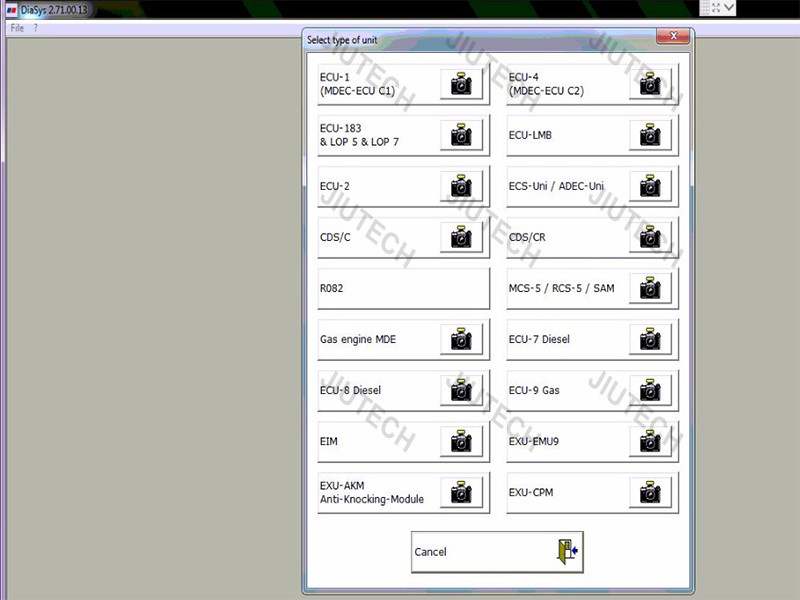This screenshot has width=800, height=600.
Task: Click the camera icon next to CDS/C
Action: tap(461, 237)
